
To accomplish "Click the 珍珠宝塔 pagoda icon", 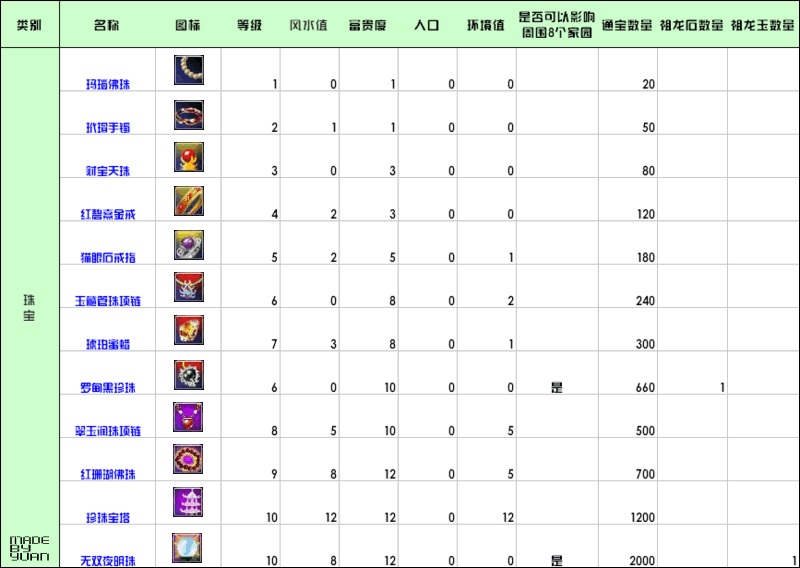I will (x=188, y=502).
